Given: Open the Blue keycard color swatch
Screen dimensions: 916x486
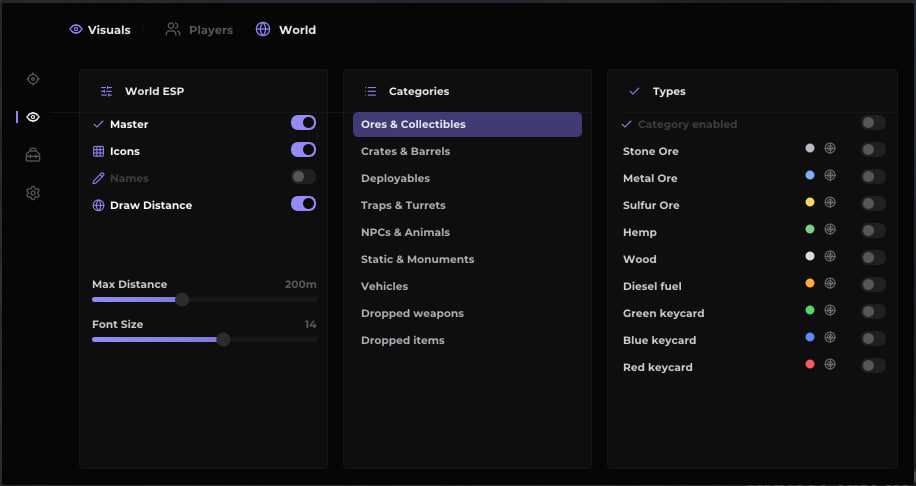Looking at the screenshot, I should click(x=810, y=337).
